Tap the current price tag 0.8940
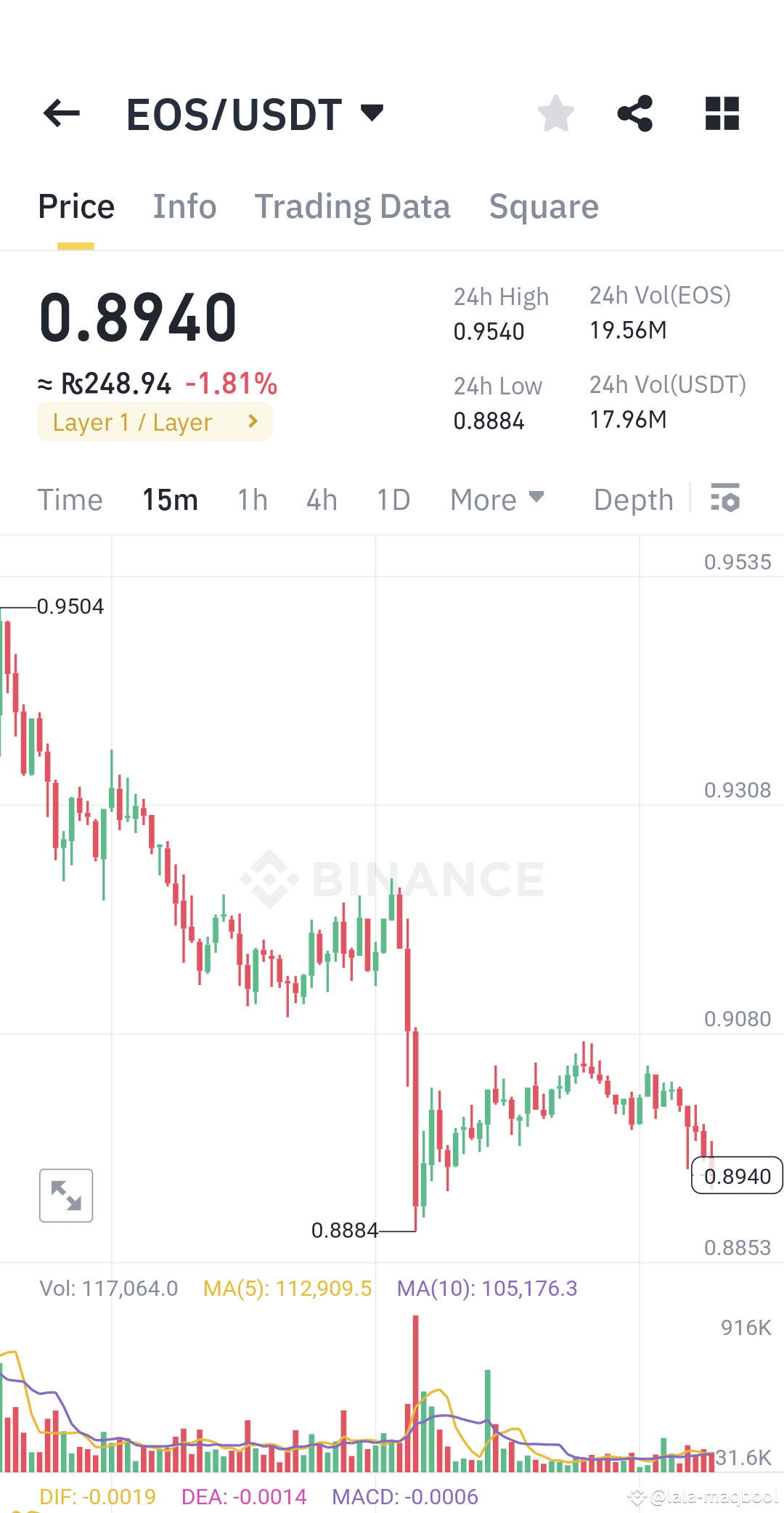 [738, 1176]
